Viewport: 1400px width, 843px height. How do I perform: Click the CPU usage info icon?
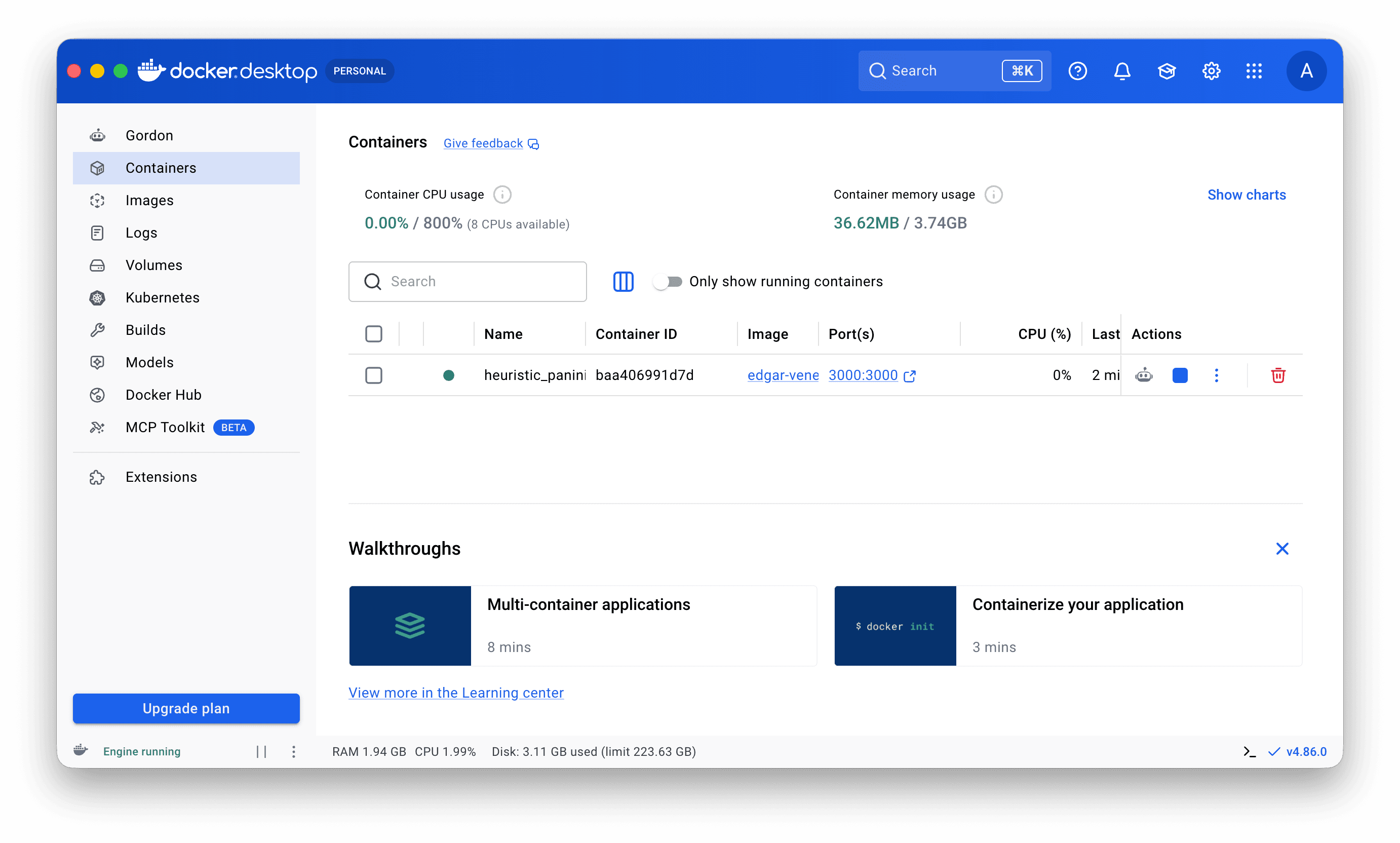click(502, 195)
